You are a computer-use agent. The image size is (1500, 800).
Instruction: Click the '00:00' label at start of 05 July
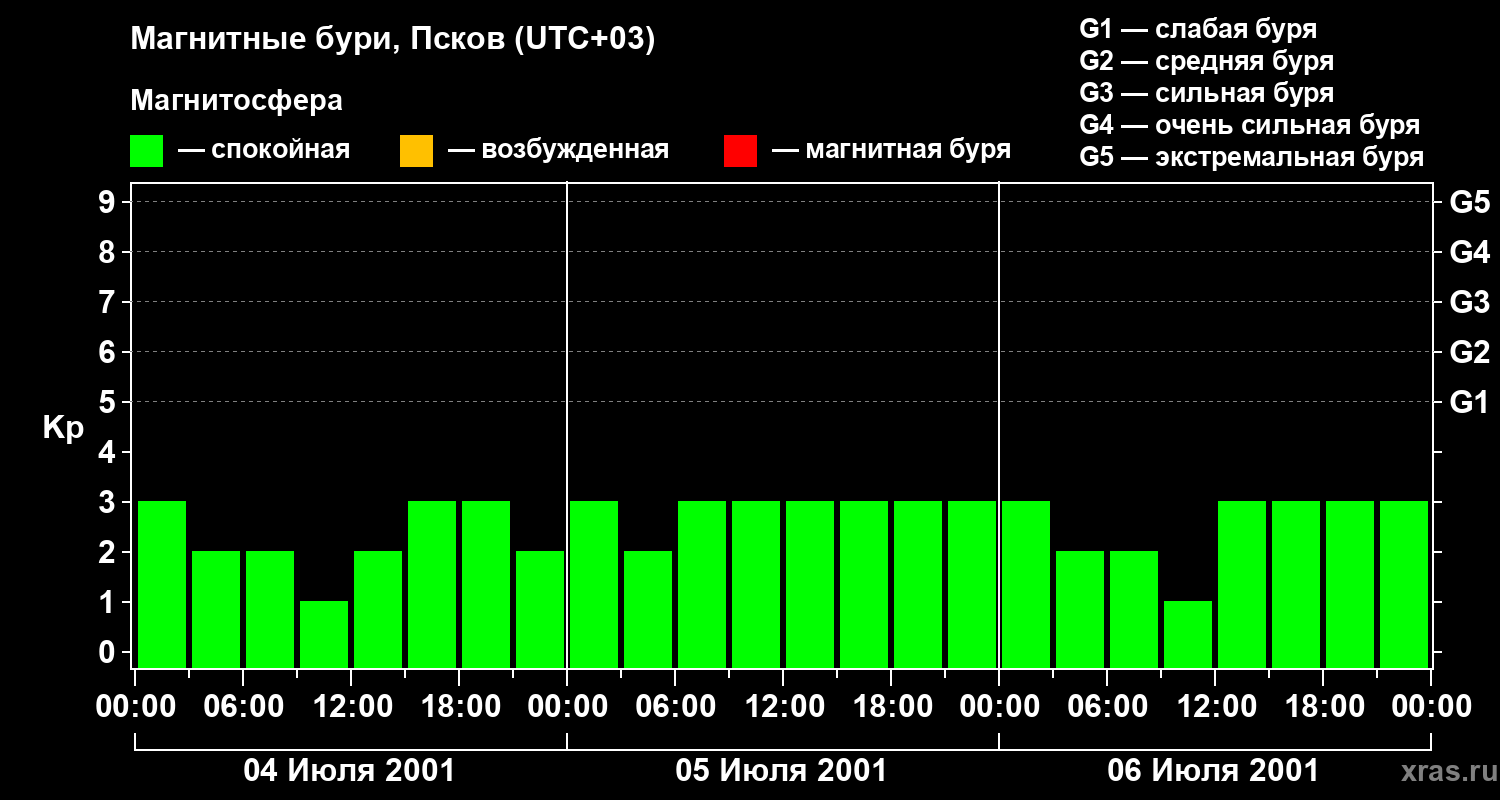click(567, 707)
